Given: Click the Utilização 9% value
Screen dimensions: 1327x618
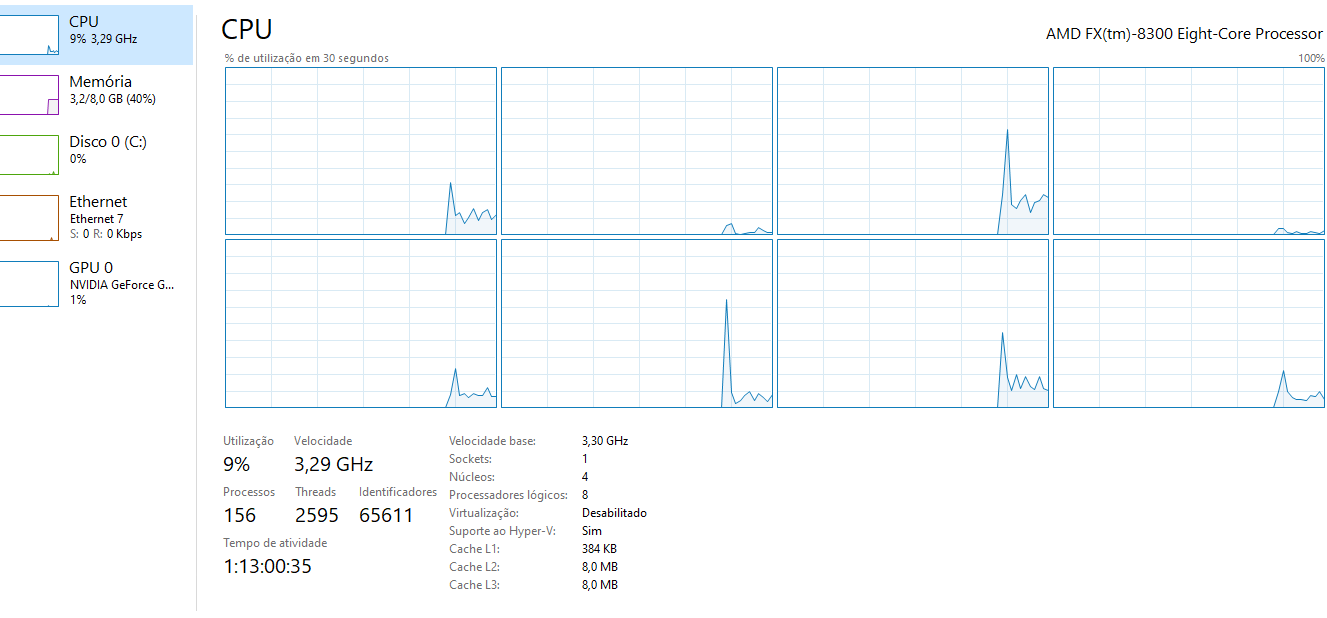Looking at the screenshot, I should click(x=236, y=464).
